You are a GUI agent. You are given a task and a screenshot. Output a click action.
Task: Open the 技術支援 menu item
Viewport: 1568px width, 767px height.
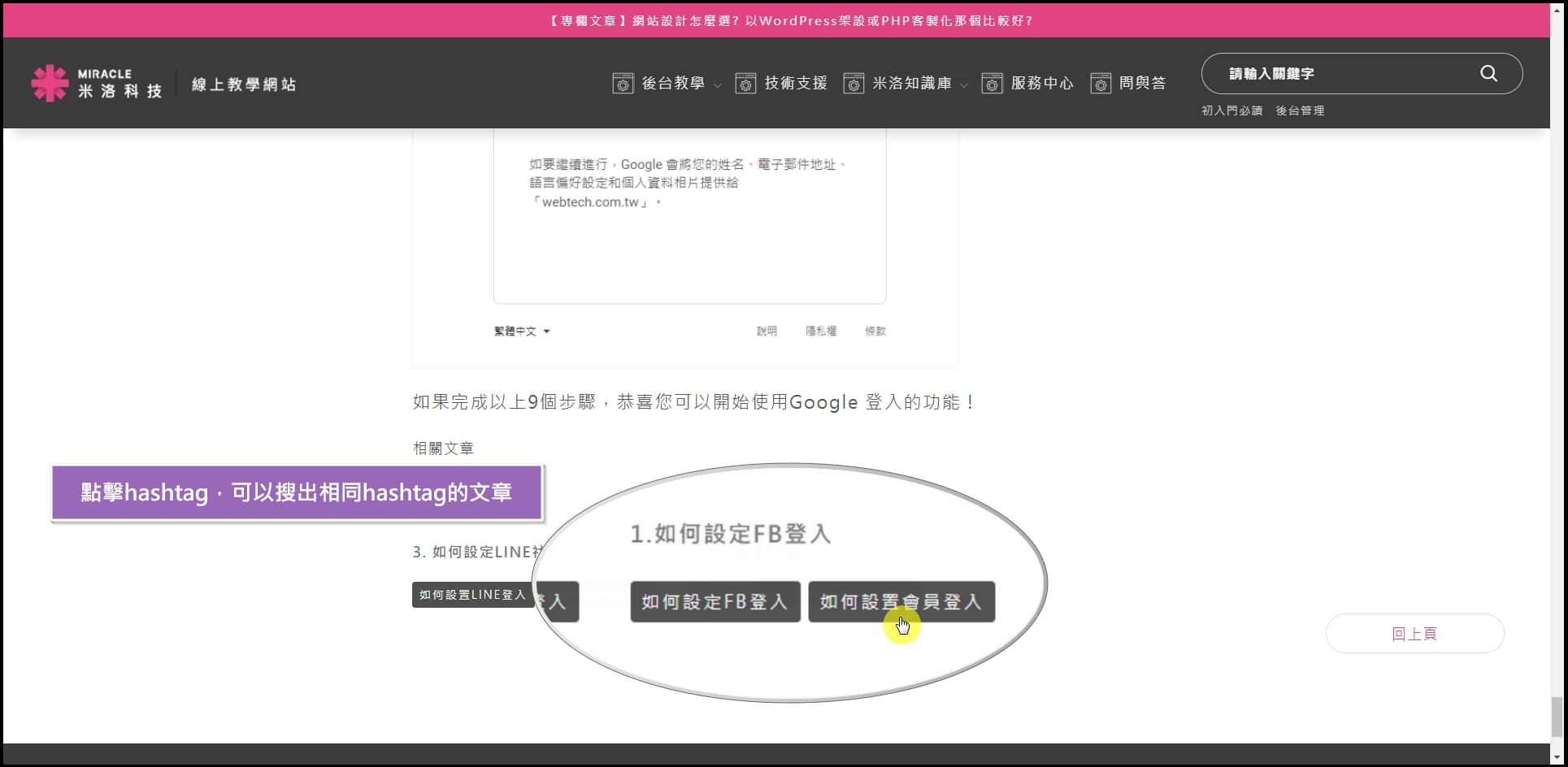[795, 83]
